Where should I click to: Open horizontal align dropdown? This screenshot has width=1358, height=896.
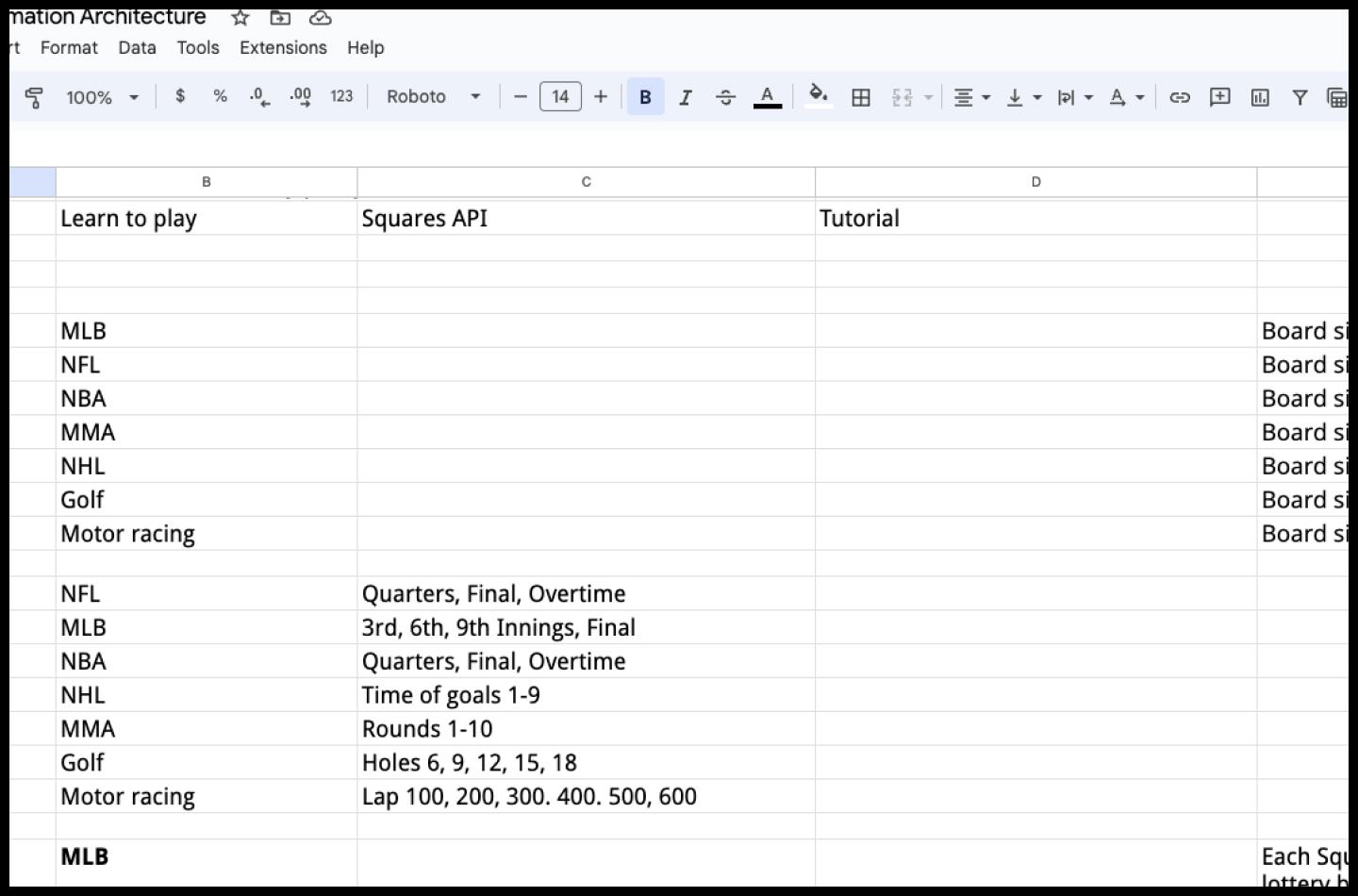point(971,97)
